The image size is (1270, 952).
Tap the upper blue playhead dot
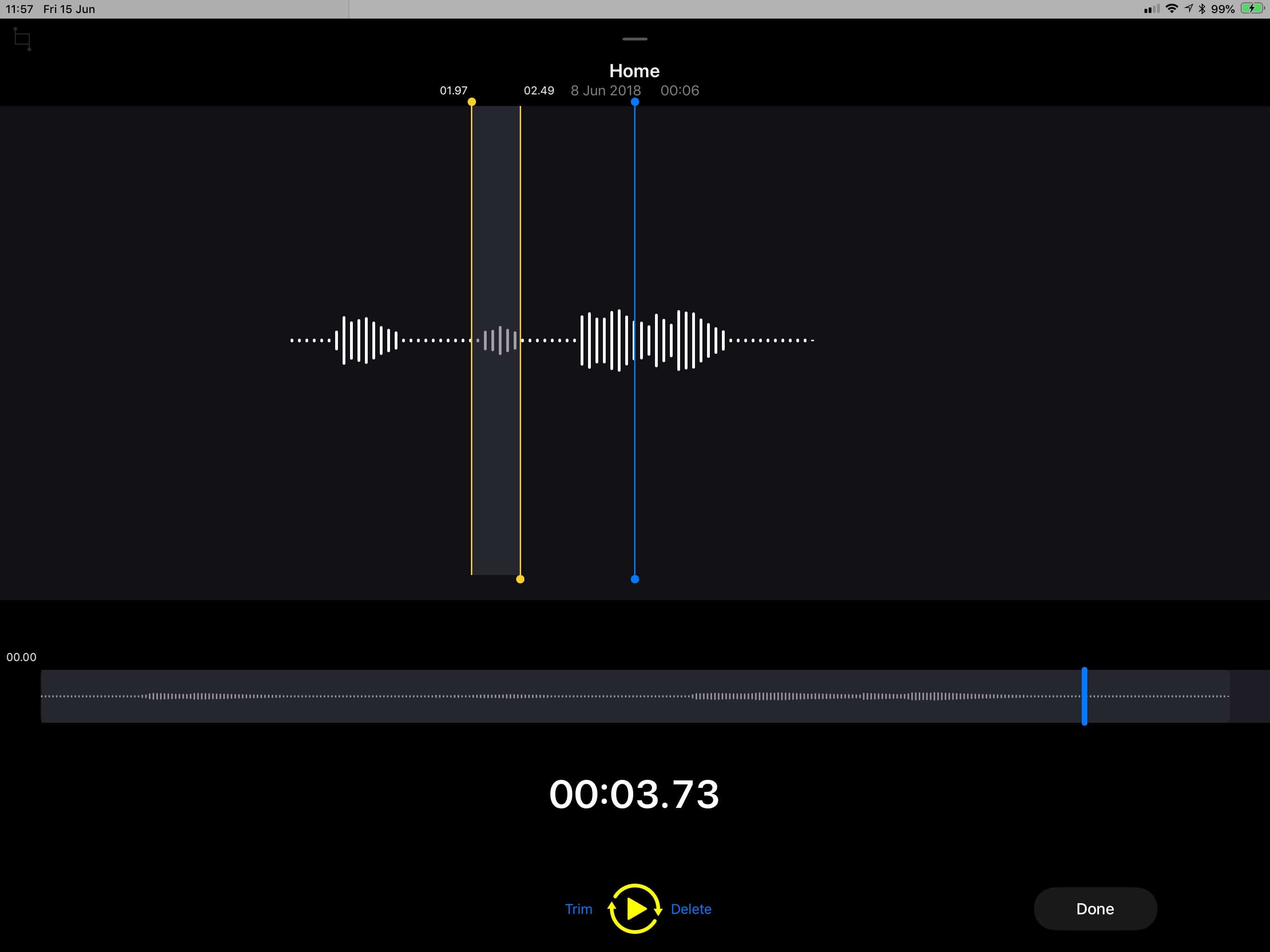click(635, 102)
